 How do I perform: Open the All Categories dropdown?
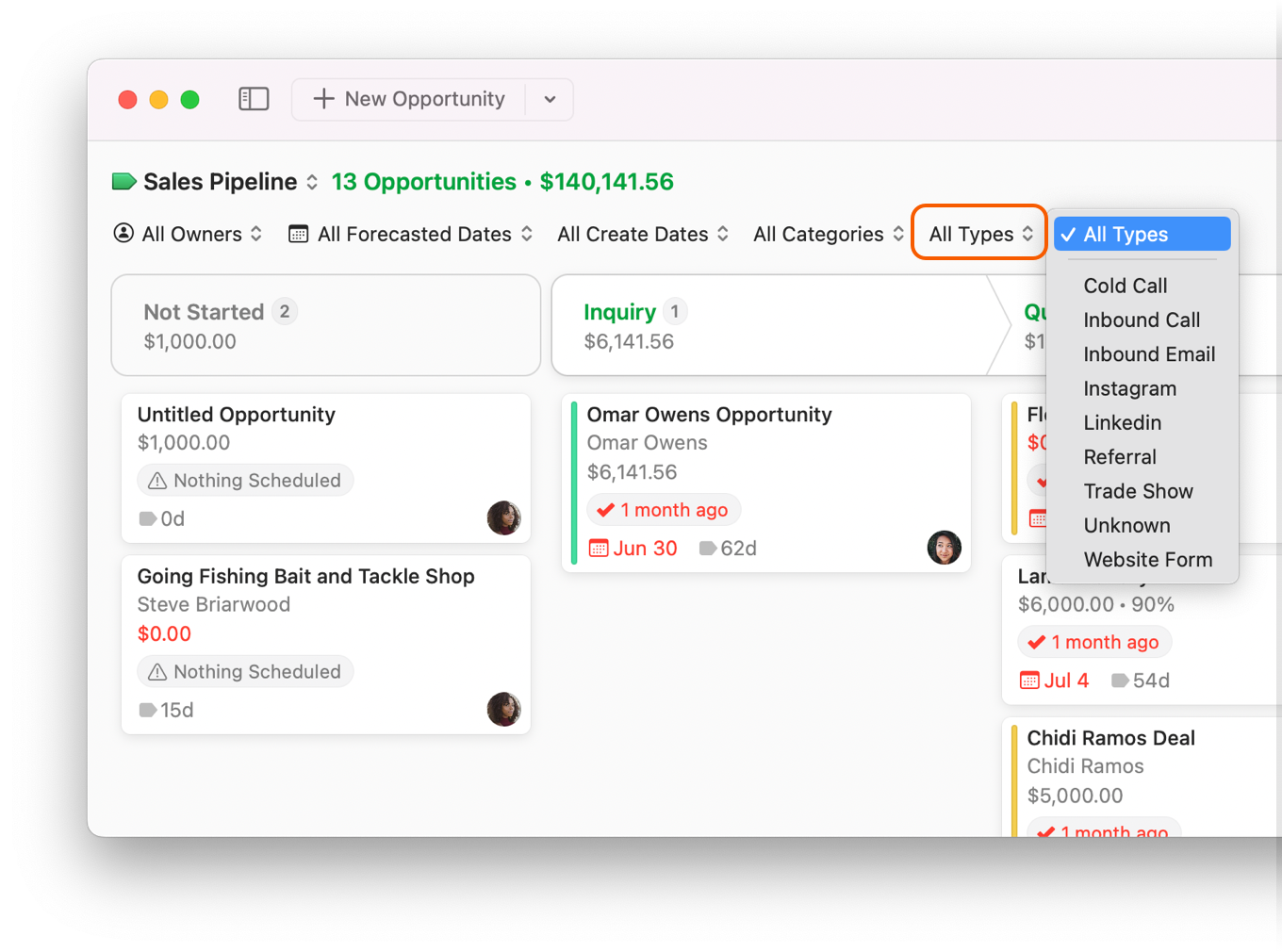point(817,234)
